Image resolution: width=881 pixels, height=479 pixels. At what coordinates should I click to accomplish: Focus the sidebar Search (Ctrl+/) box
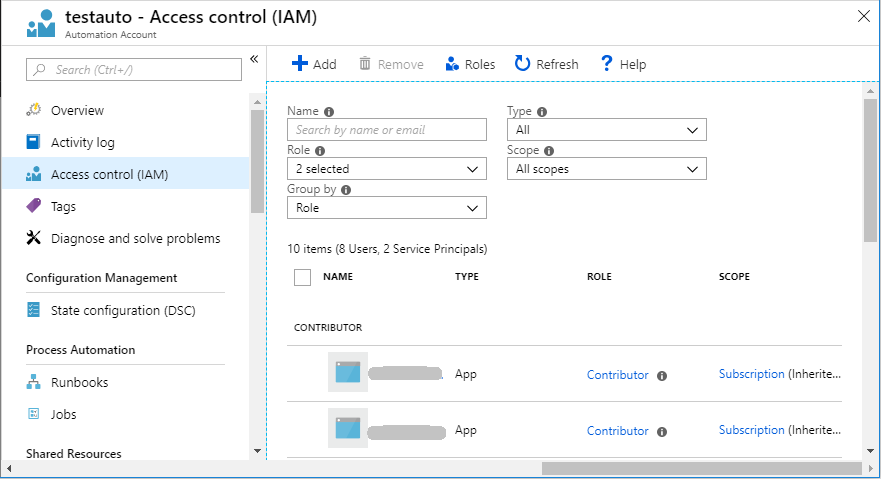(134, 70)
